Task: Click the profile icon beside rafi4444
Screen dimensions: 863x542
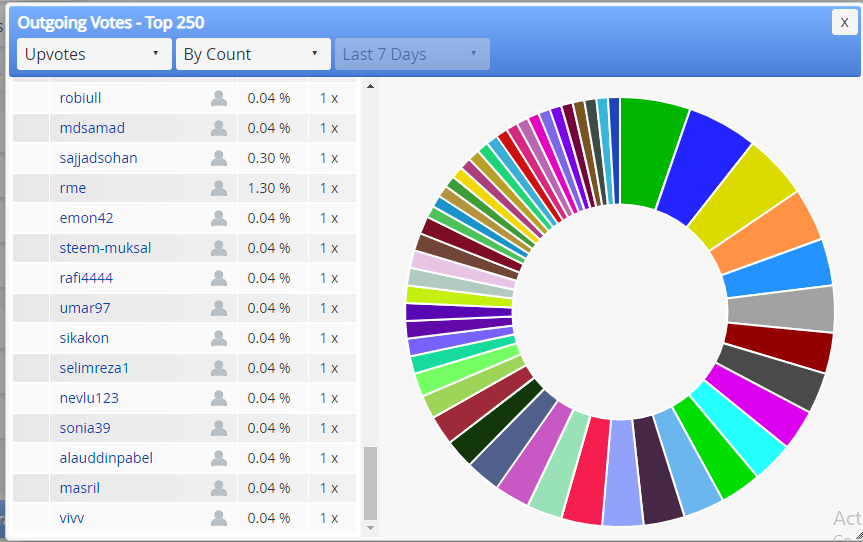Action: 219,278
